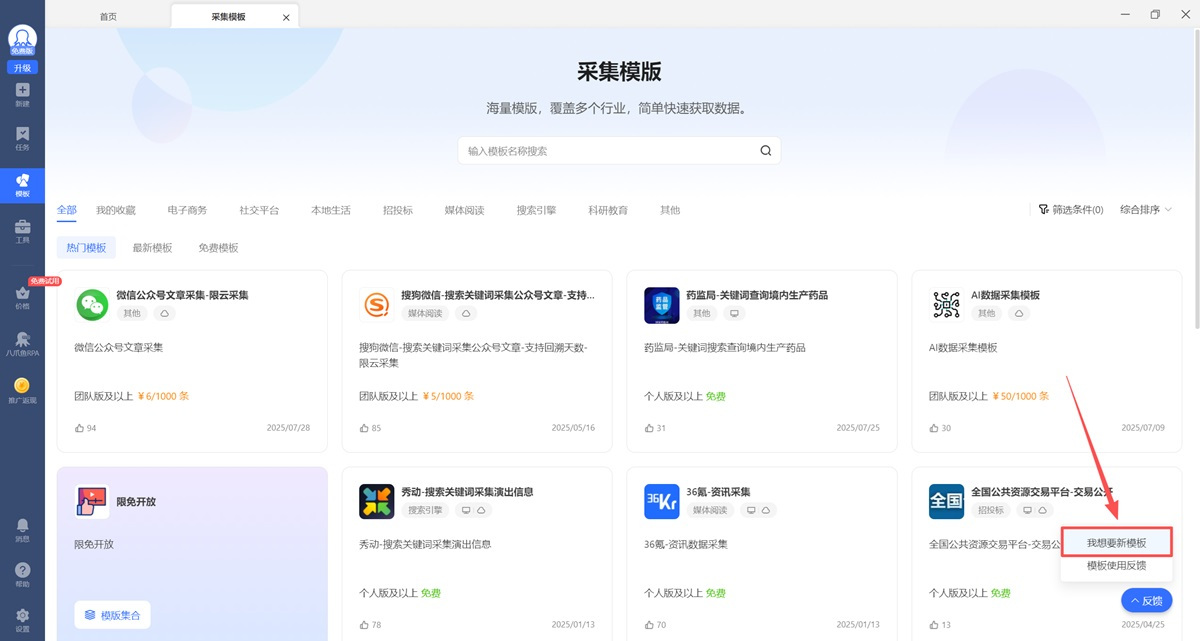The width and height of the screenshot is (1200, 641).
Task: Select 我想要新模板 menu entry
Action: coord(1116,542)
